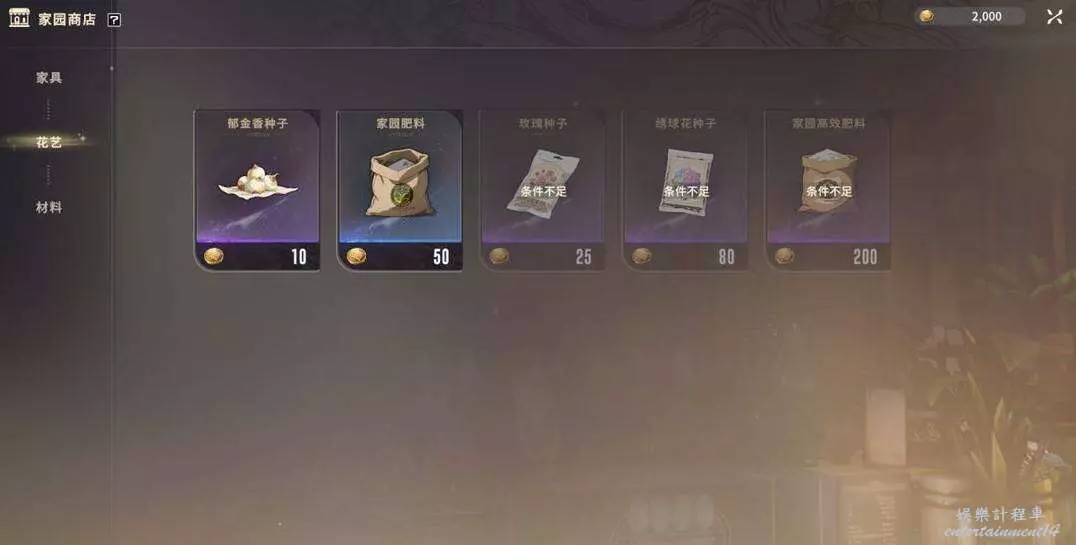This screenshot has width=1076, height=545.
Task: Click gold coin icon beside 2,000
Action: (x=926, y=16)
